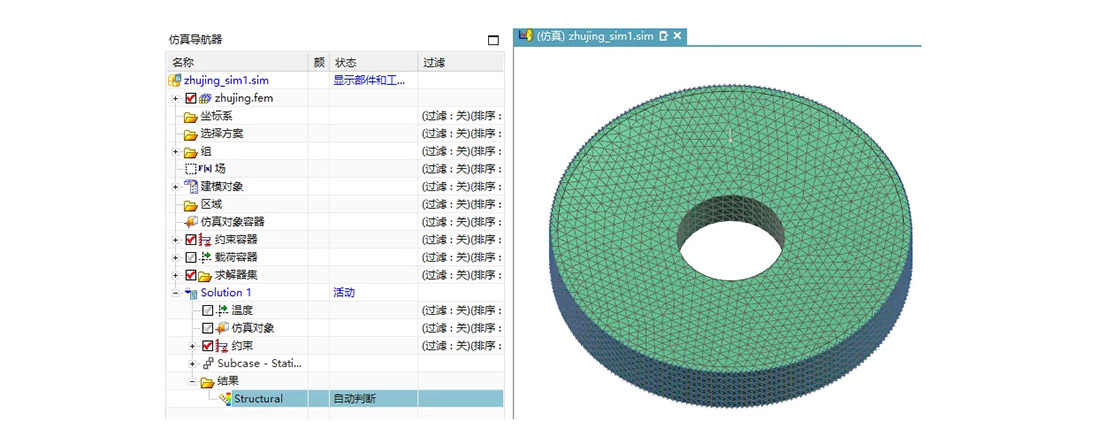The image size is (1100, 444).
Task: Click the 选择方案 folder icon
Action: click(x=190, y=134)
